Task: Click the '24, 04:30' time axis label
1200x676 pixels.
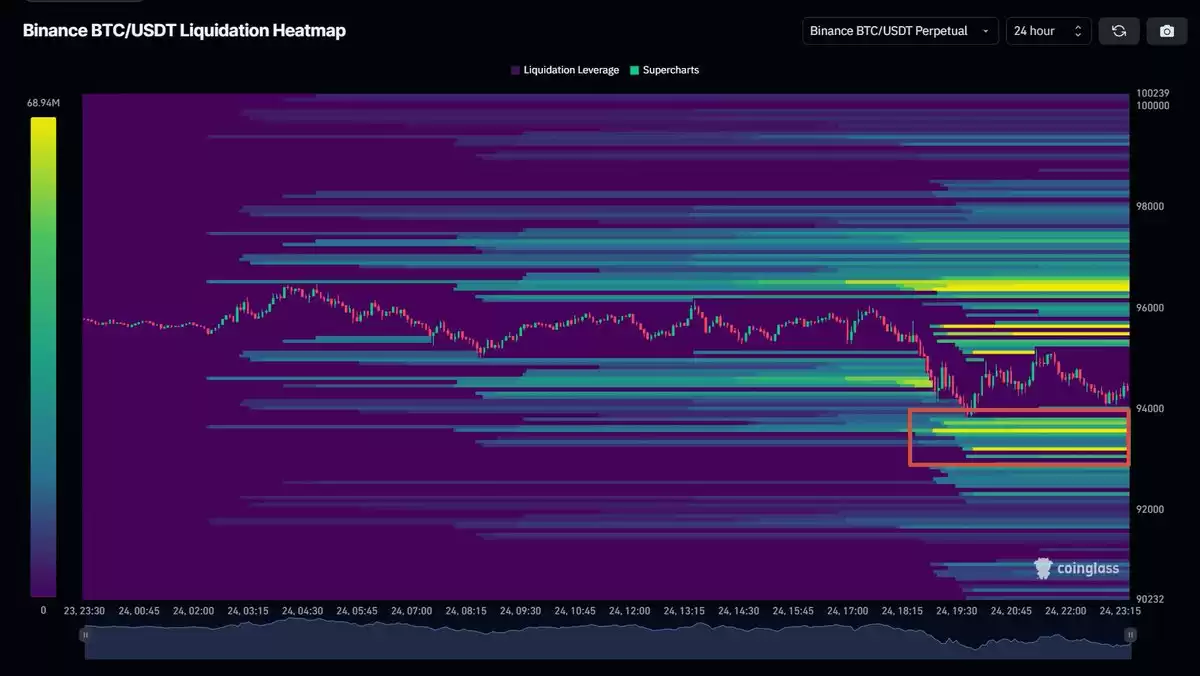Action: (303, 610)
